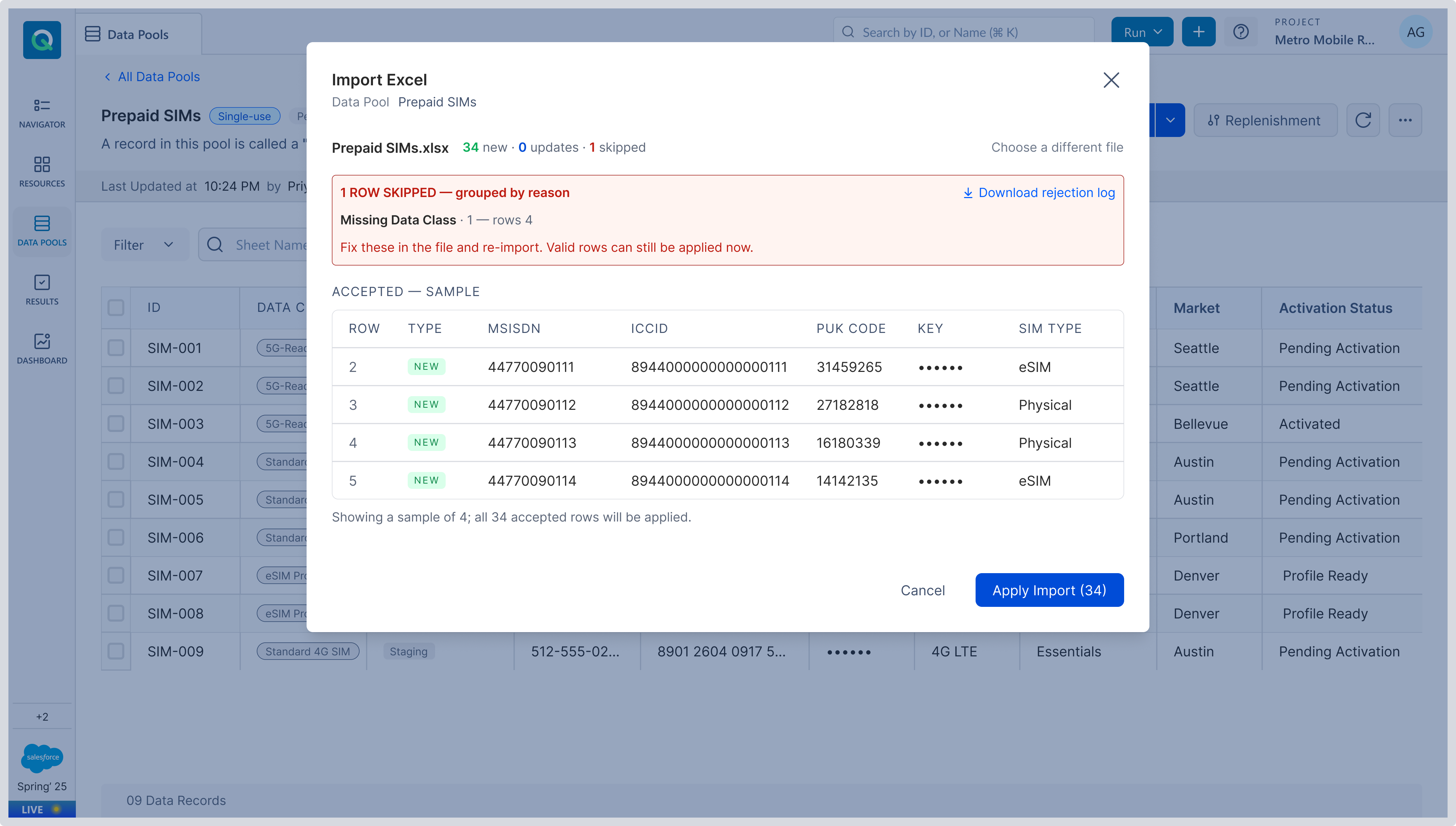Check the SIM-001 row checkbox
The image size is (1456, 826).
pos(116,348)
